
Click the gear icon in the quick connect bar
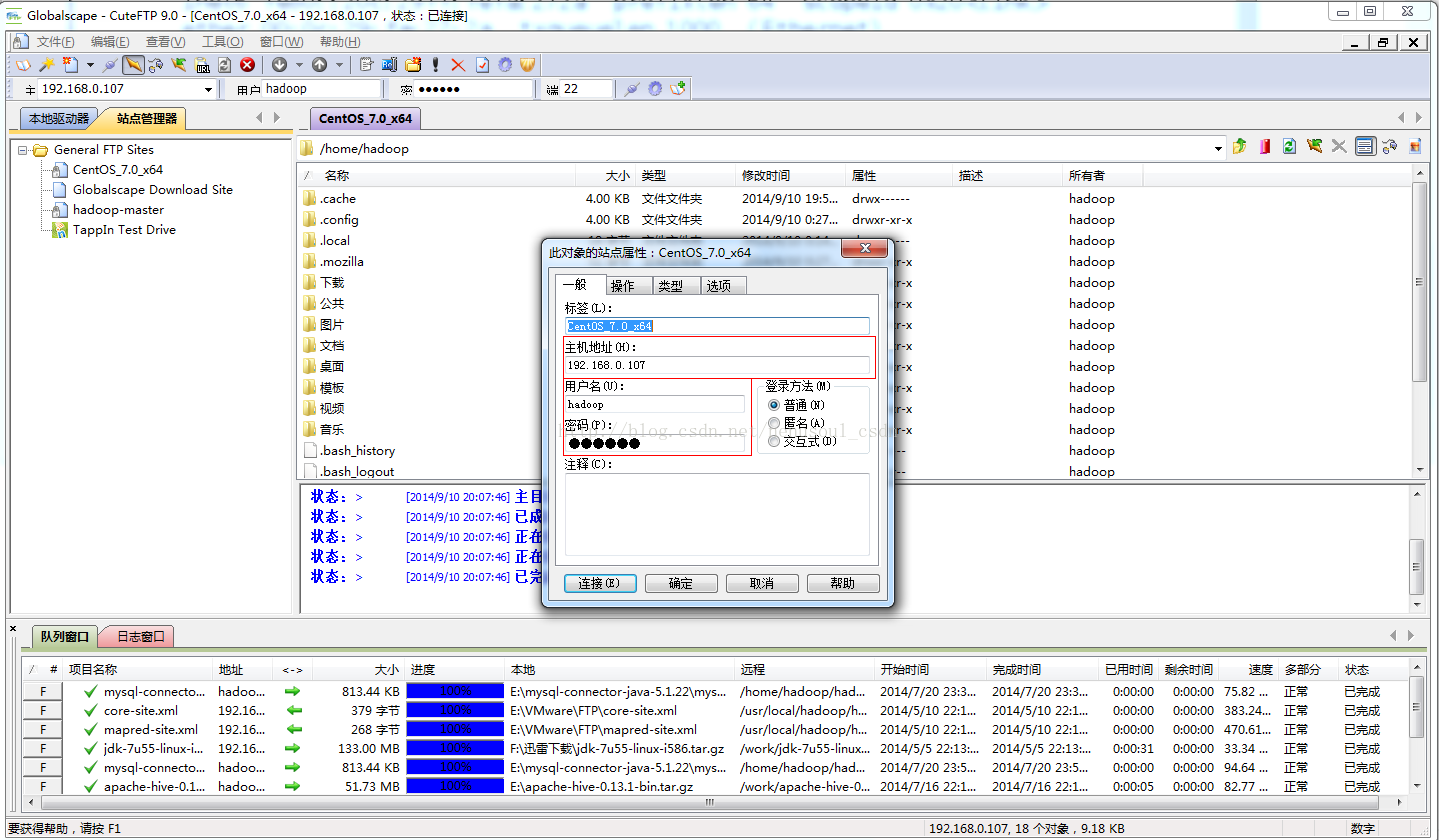(x=655, y=89)
